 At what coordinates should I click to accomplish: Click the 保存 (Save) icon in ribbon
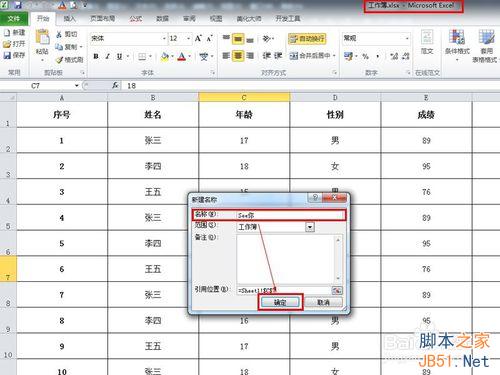click(7, 55)
